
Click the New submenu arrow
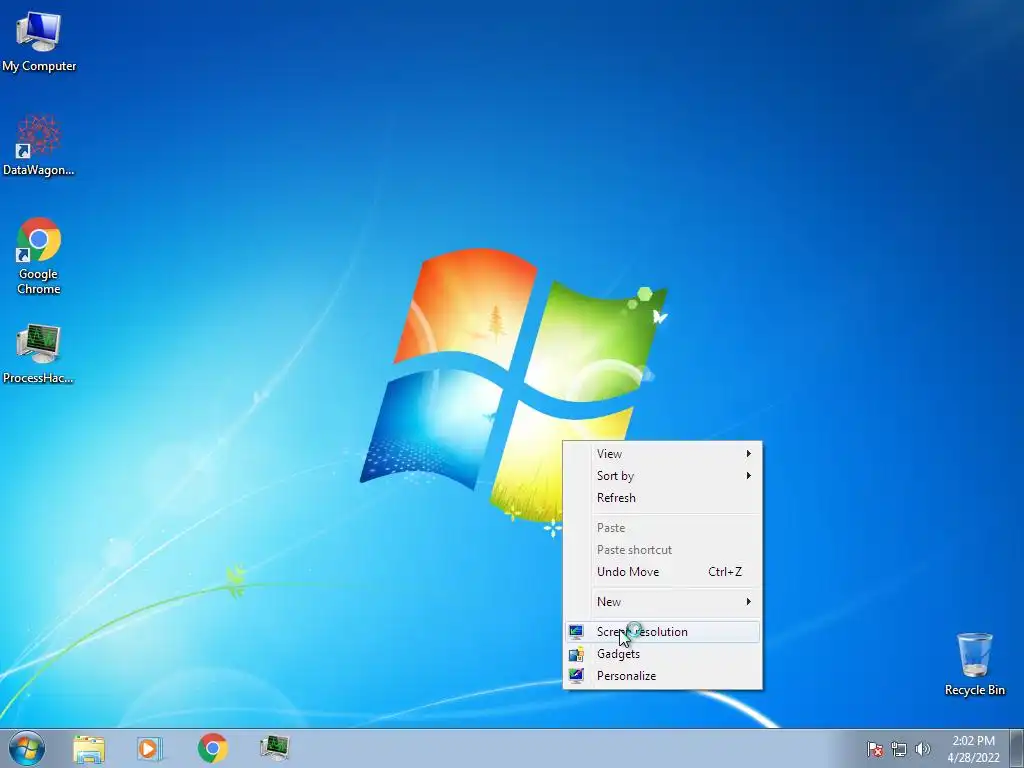(x=748, y=602)
